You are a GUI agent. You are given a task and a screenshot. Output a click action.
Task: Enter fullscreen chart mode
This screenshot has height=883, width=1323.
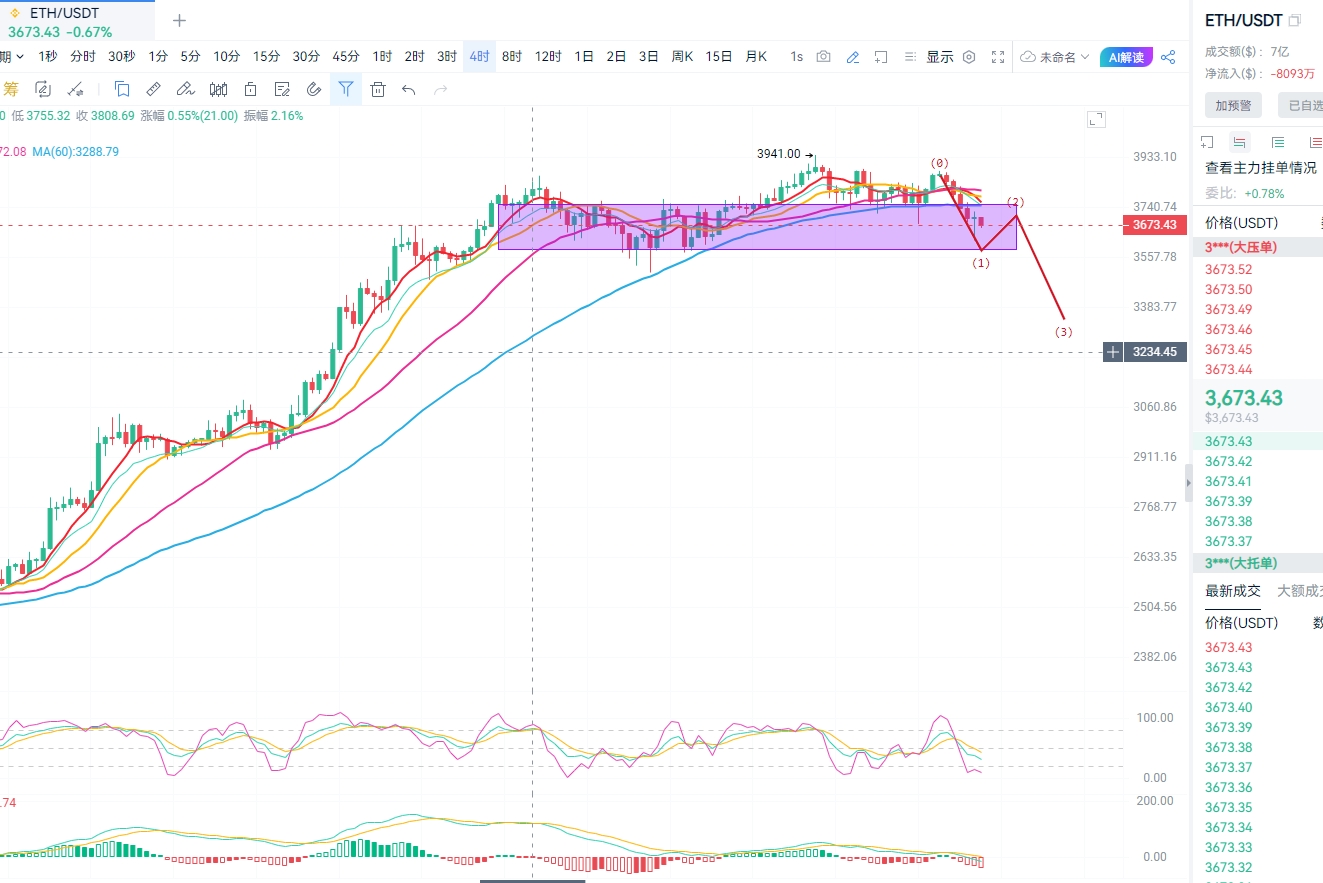click(x=997, y=57)
